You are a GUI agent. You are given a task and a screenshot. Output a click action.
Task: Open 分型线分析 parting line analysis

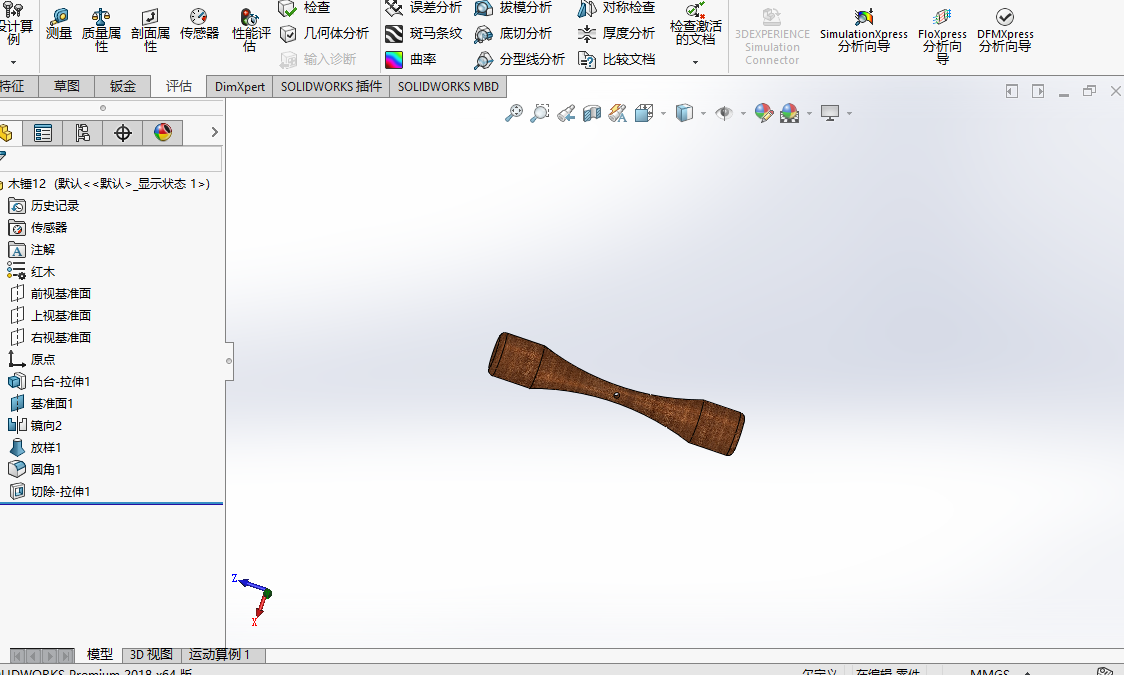(520, 59)
